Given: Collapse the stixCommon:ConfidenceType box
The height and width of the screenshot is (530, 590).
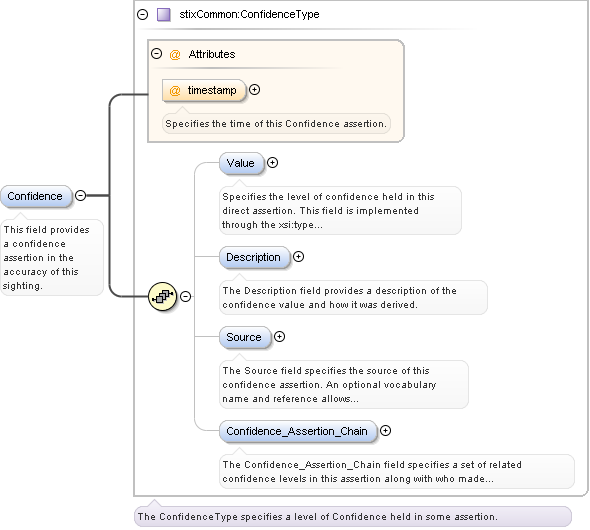Looking at the screenshot, I should 143,15.
